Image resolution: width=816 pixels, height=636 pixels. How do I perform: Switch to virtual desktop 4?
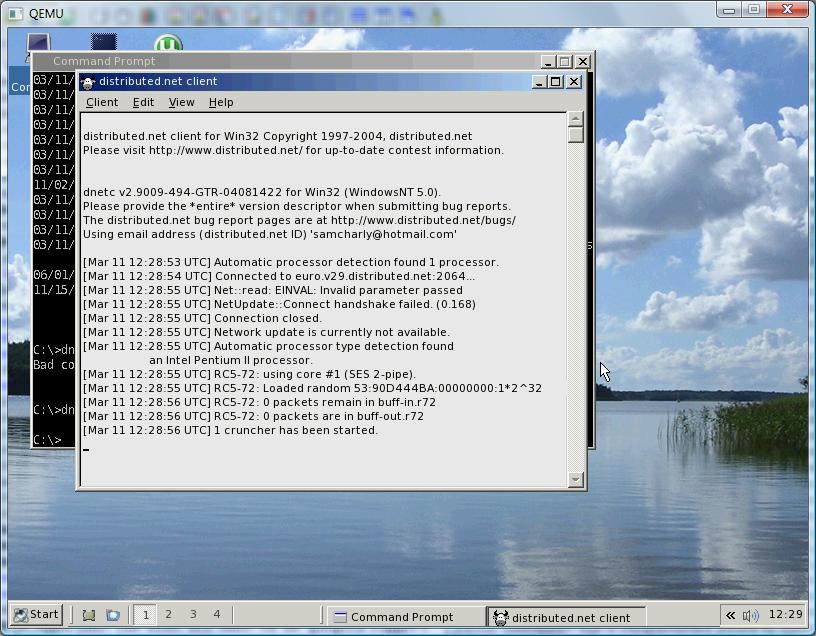tap(216, 615)
